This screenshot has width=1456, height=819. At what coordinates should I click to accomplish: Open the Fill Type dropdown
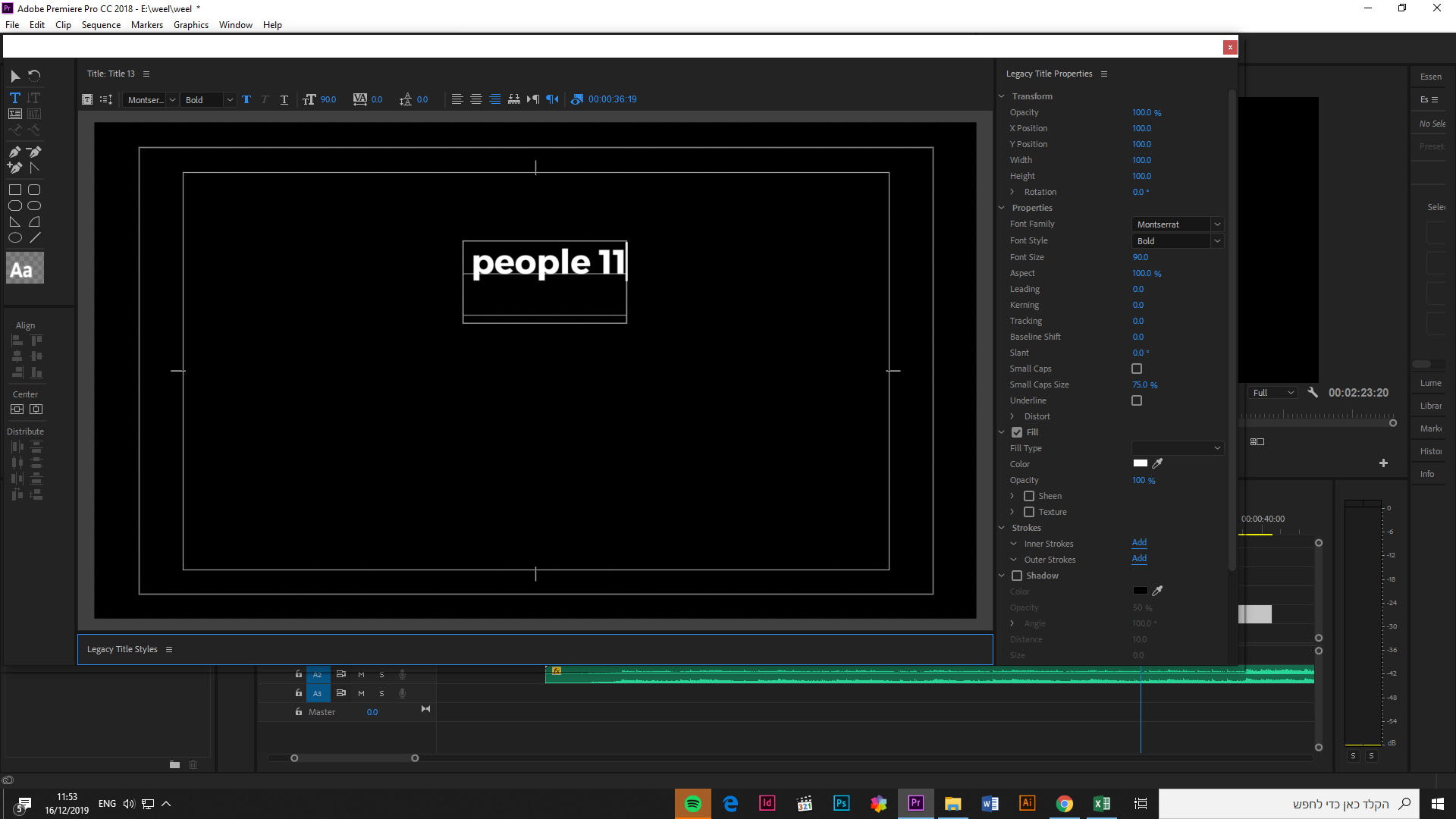point(1177,448)
